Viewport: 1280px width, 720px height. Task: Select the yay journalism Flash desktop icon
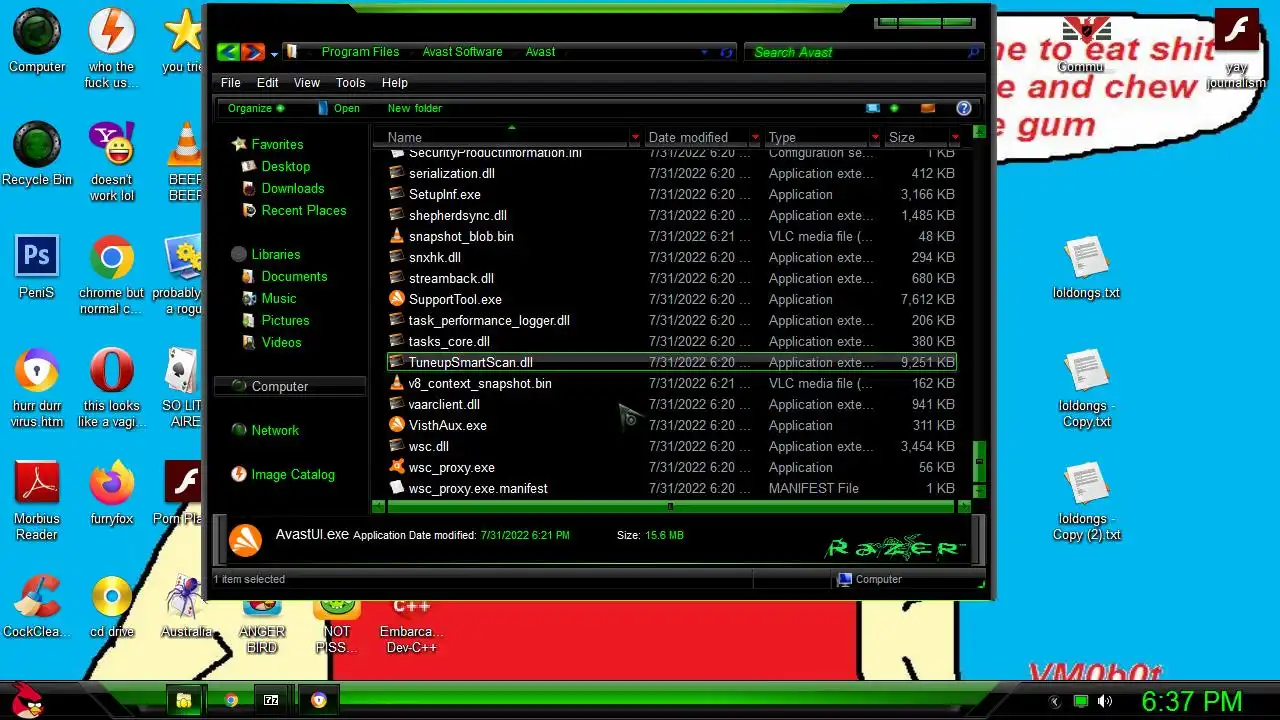(x=1236, y=49)
